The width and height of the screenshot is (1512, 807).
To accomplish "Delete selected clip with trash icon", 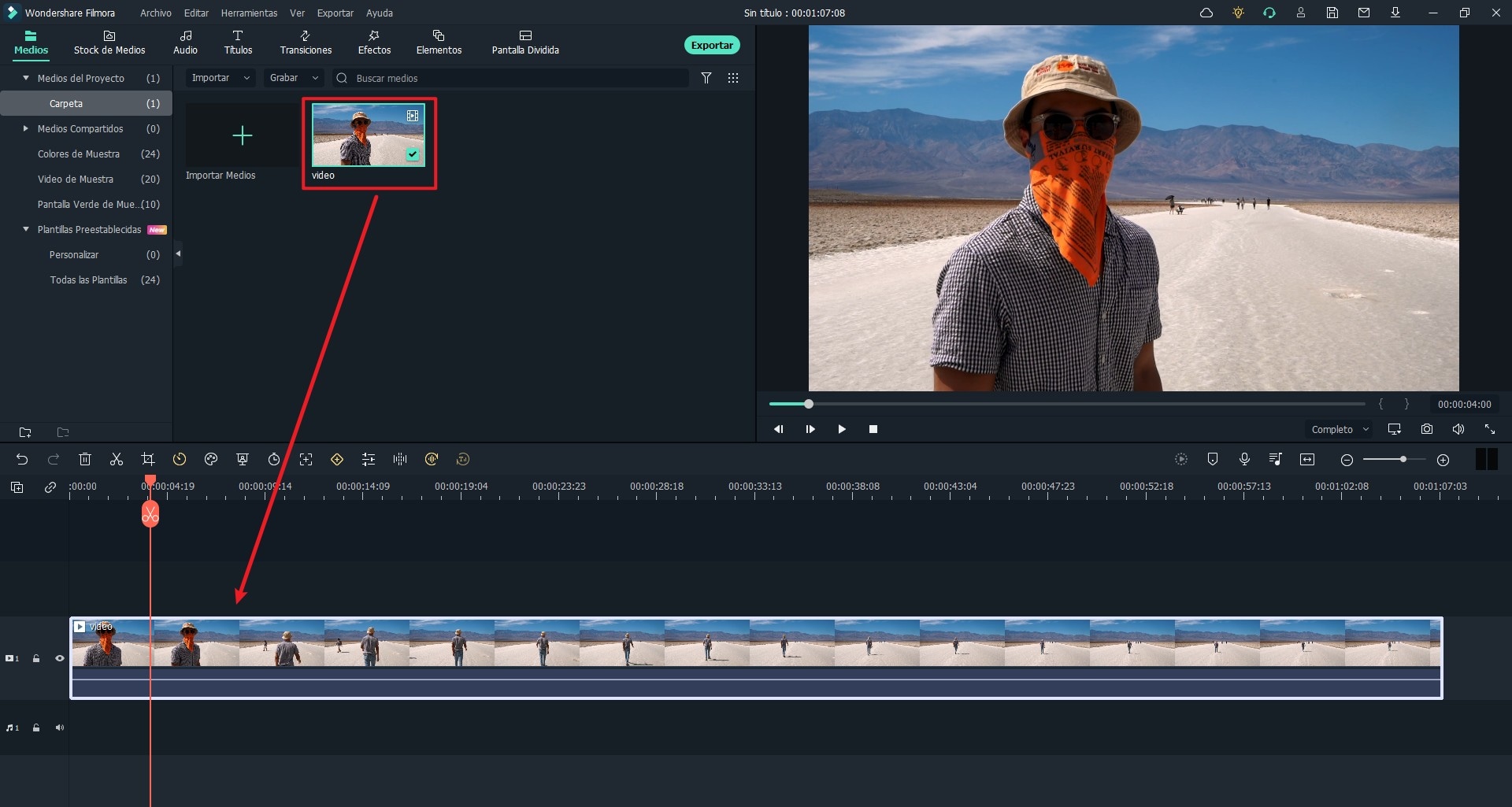I will pyautogui.click(x=85, y=459).
